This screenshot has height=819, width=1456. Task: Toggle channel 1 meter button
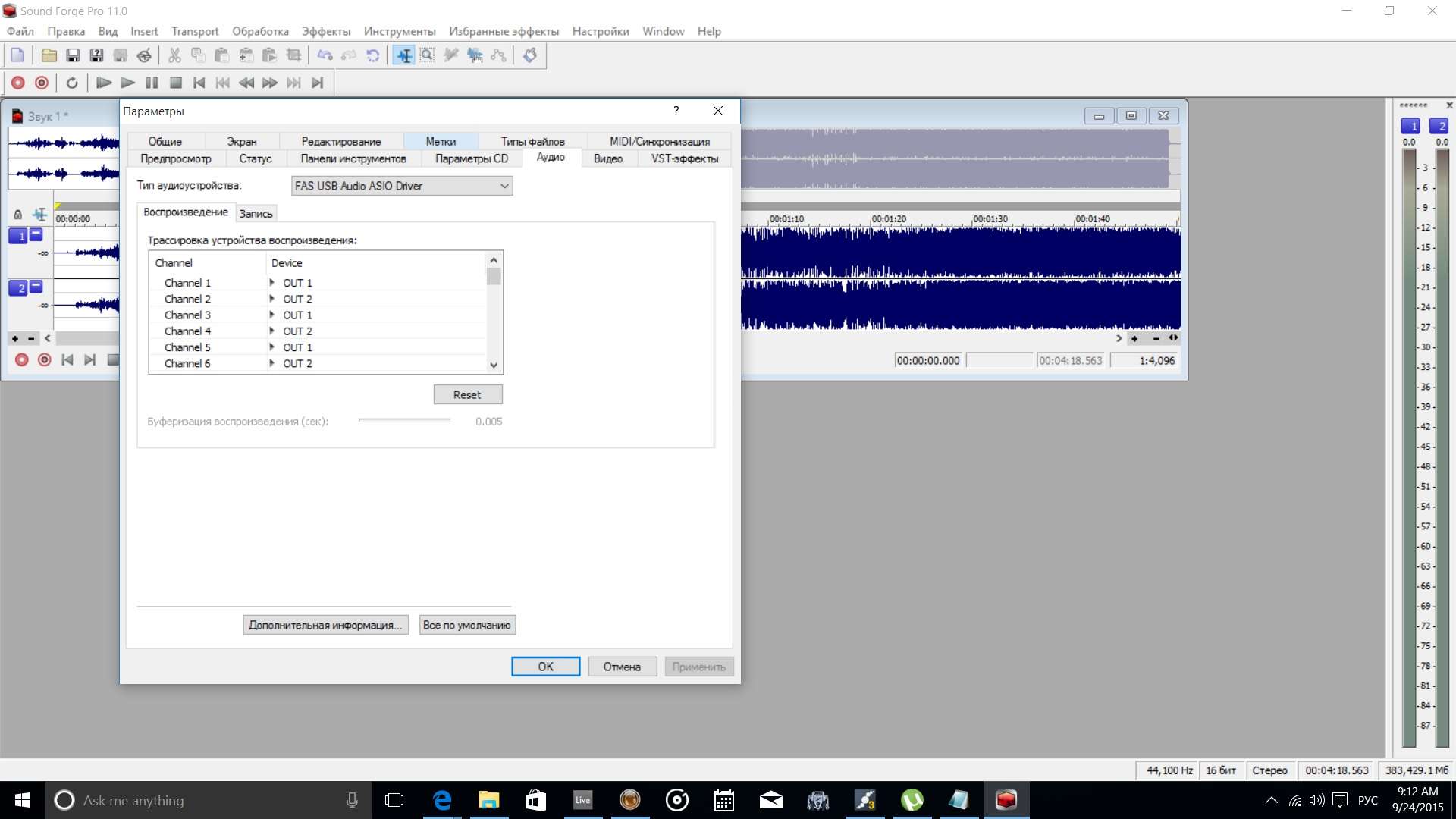coord(1410,126)
